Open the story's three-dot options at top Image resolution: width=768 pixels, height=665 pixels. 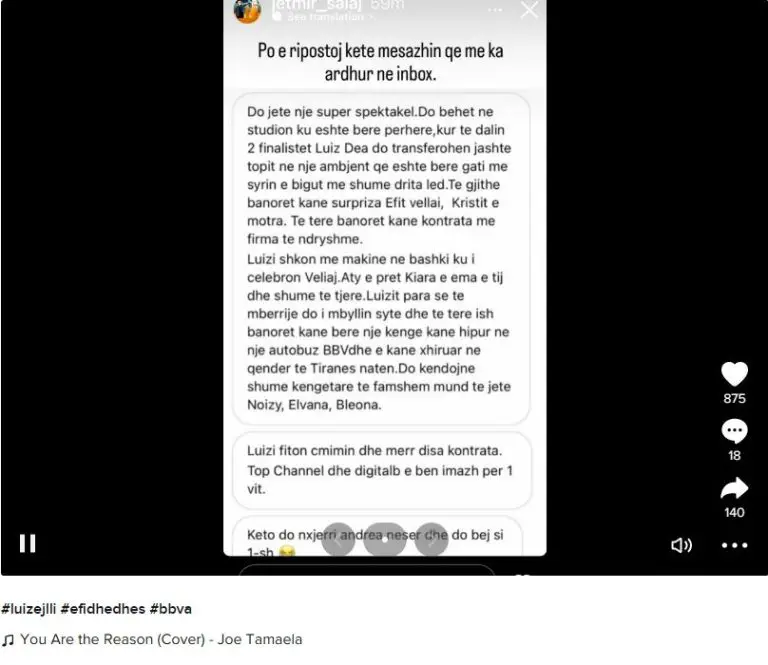click(495, 10)
